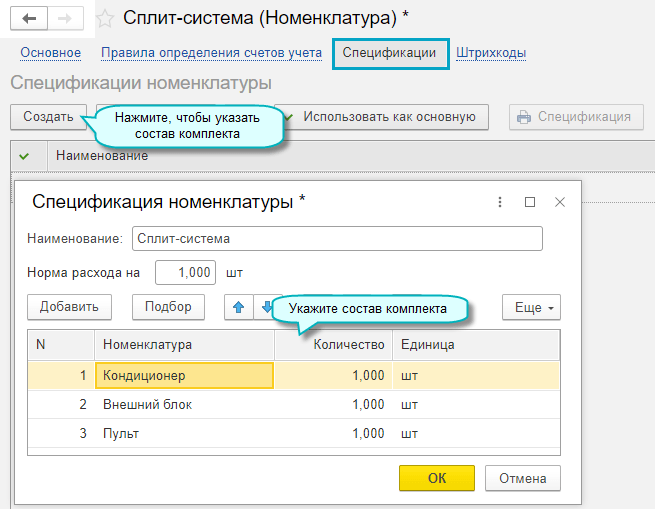The height and width of the screenshot is (509, 655).
Task: Go to the Штрихкоды tab
Action: [491, 53]
